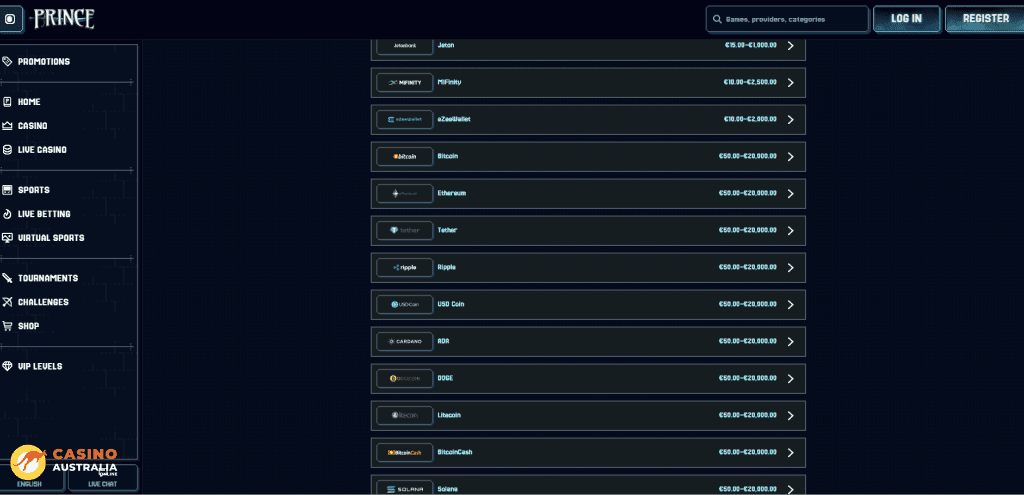Expand the BitcoinCash row arrow
Screen dimensions: 1024x495
[x=790, y=453]
